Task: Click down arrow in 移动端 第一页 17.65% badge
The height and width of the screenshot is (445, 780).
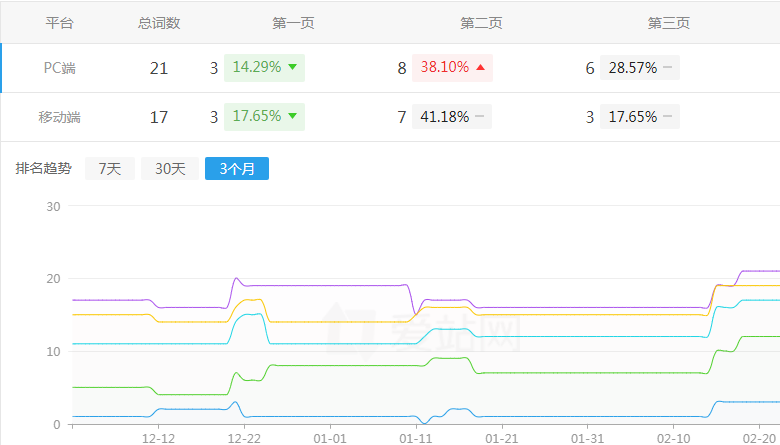Action: pyautogui.click(x=292, y=116)
